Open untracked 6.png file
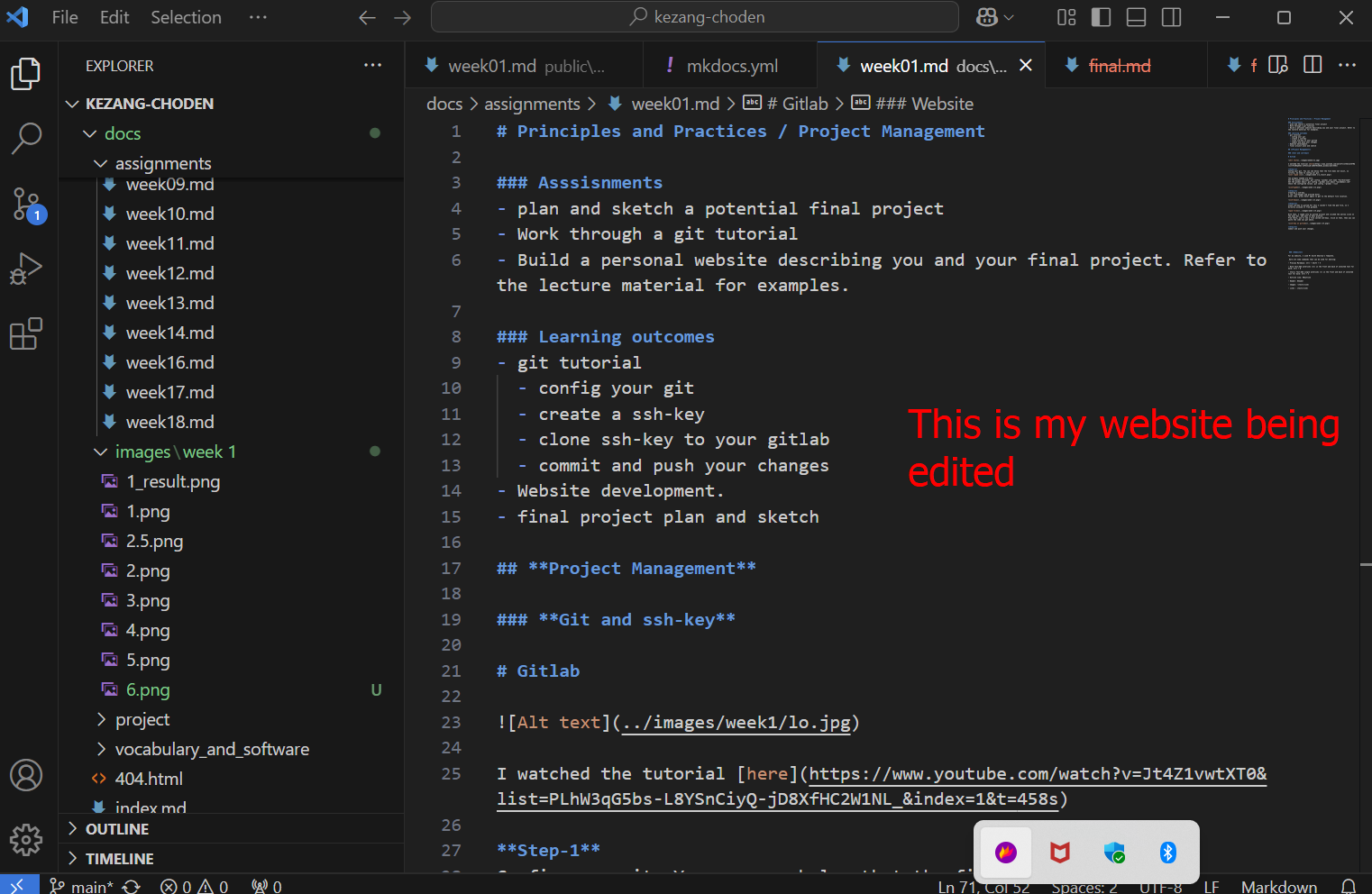 click(233, 689)
